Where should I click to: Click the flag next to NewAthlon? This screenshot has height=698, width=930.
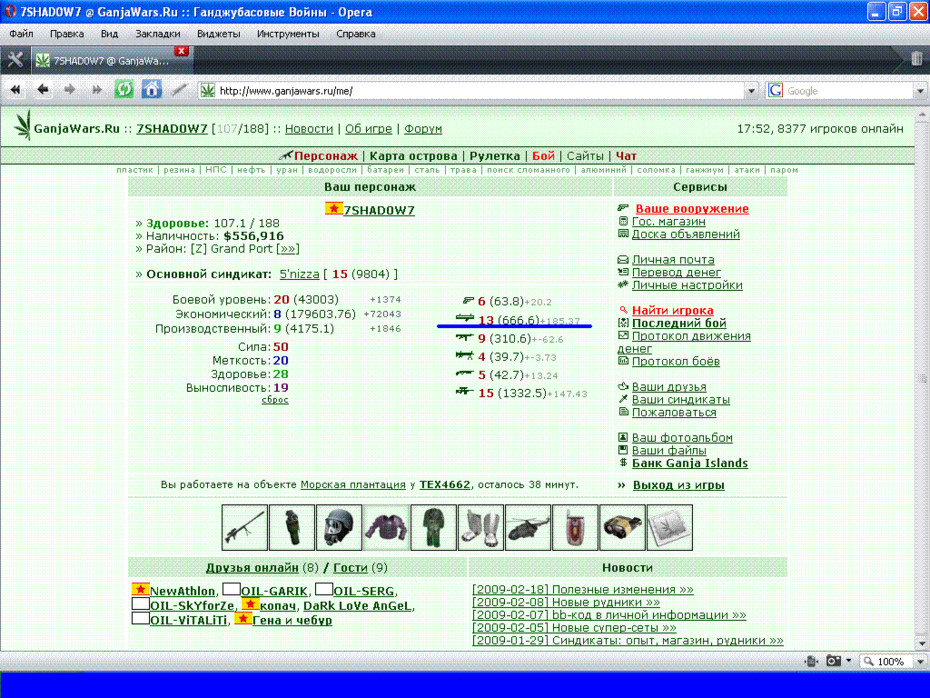pyautogui.click(x=140, y=589)
